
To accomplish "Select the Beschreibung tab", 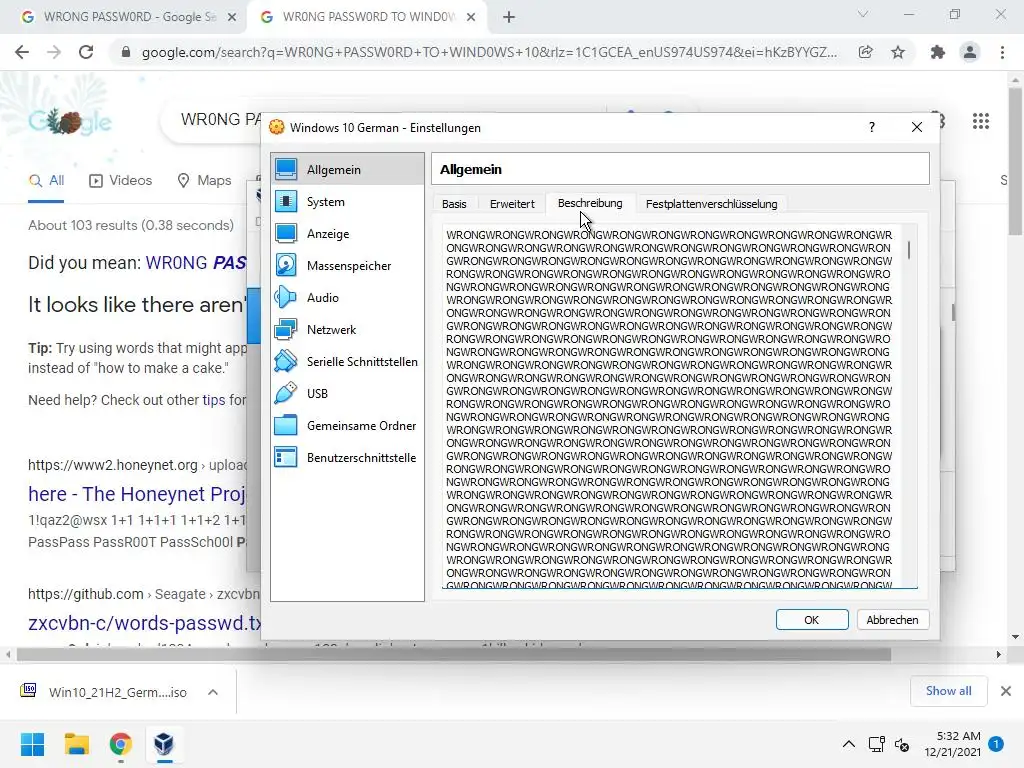I will click(x=590, y=203).
